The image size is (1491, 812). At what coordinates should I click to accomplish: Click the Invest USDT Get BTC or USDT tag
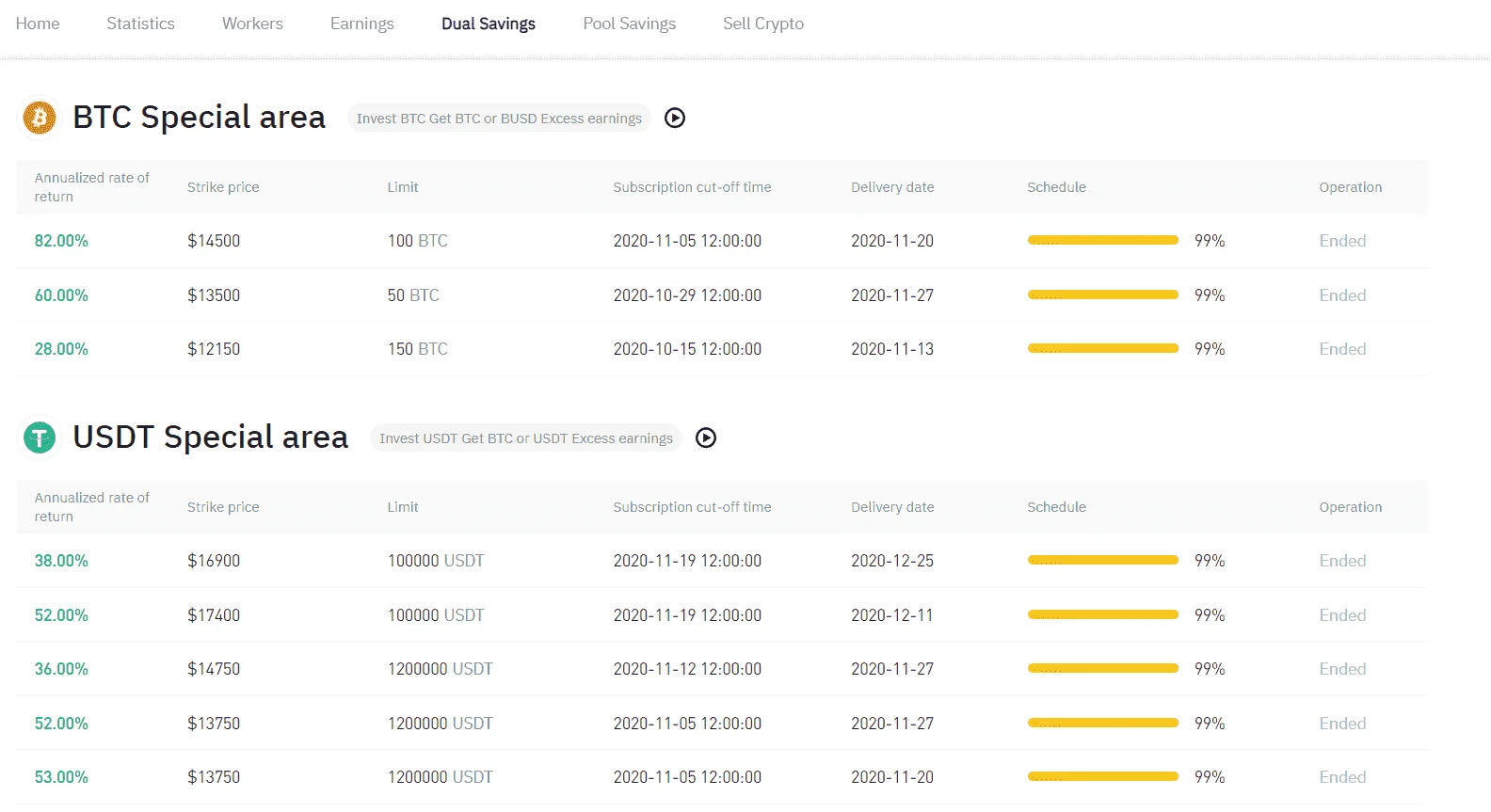coord(526,438)
